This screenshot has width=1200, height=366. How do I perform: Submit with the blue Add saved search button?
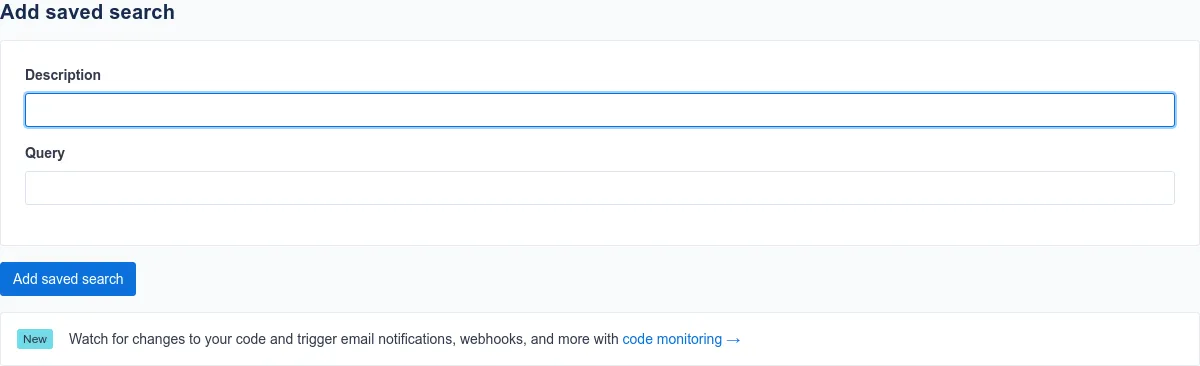pyautogui.click(x=68, y=279)
